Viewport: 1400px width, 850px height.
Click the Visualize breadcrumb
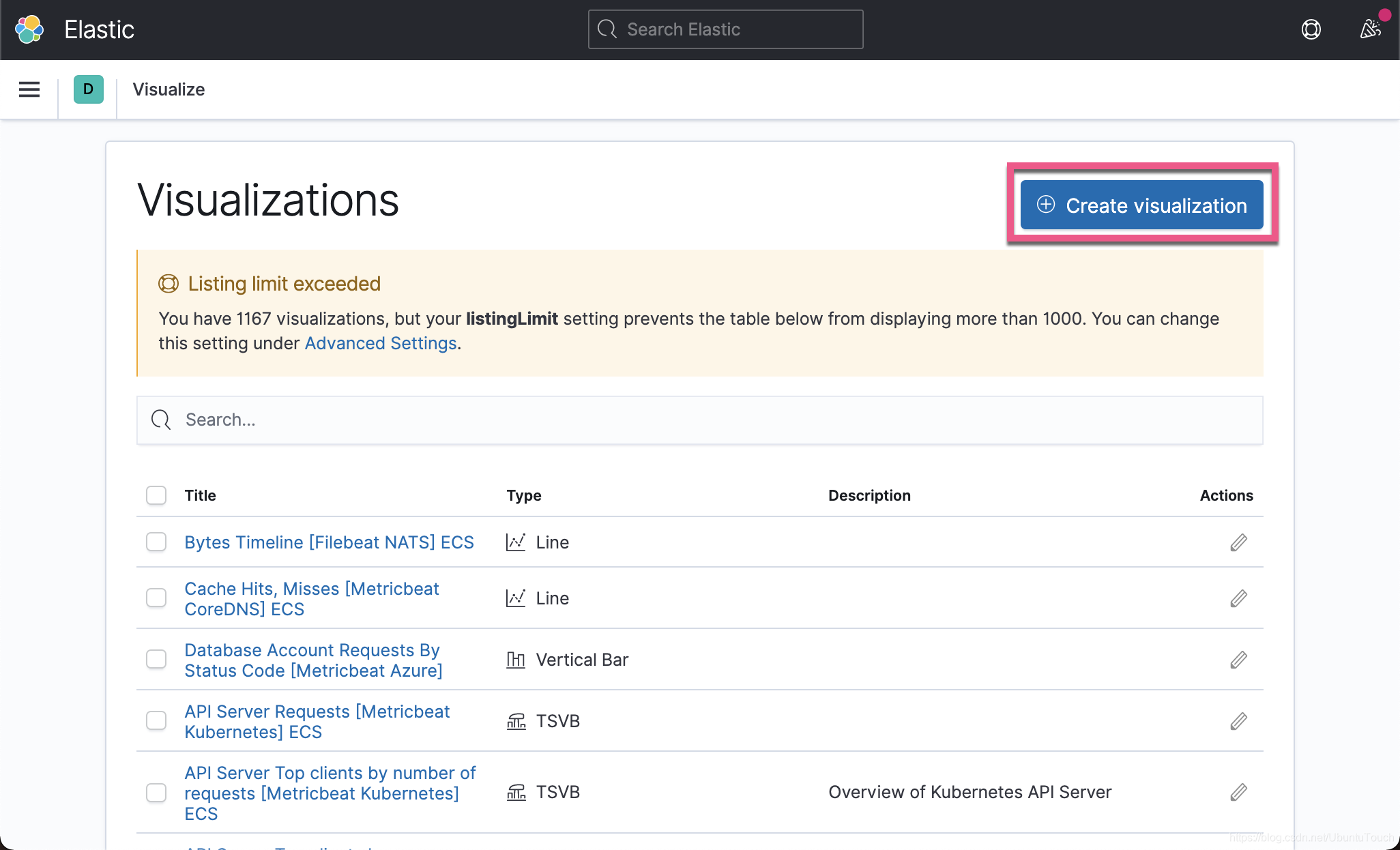169,89
